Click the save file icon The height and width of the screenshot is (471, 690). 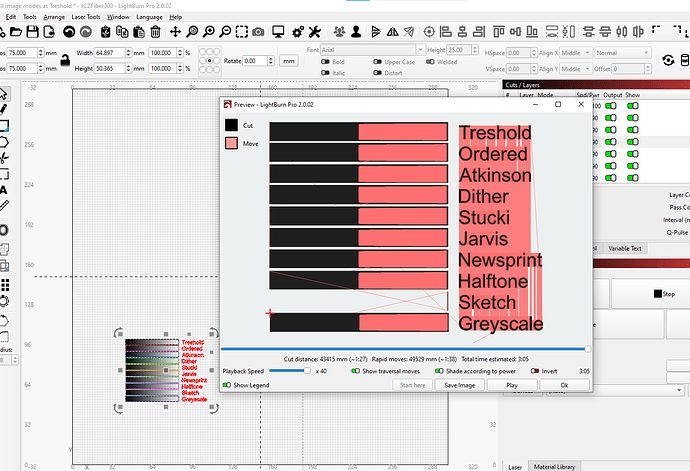pos(33,32)
